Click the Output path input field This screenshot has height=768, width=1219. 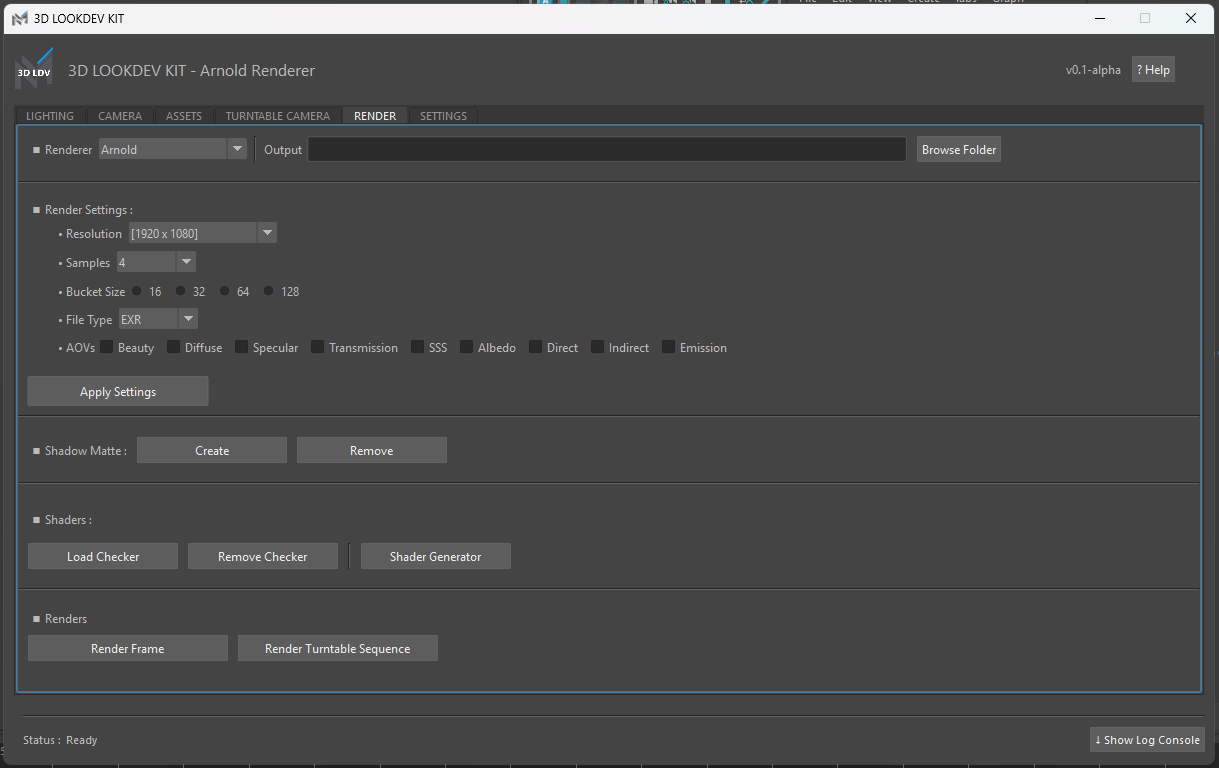click(x=607, y=149)
